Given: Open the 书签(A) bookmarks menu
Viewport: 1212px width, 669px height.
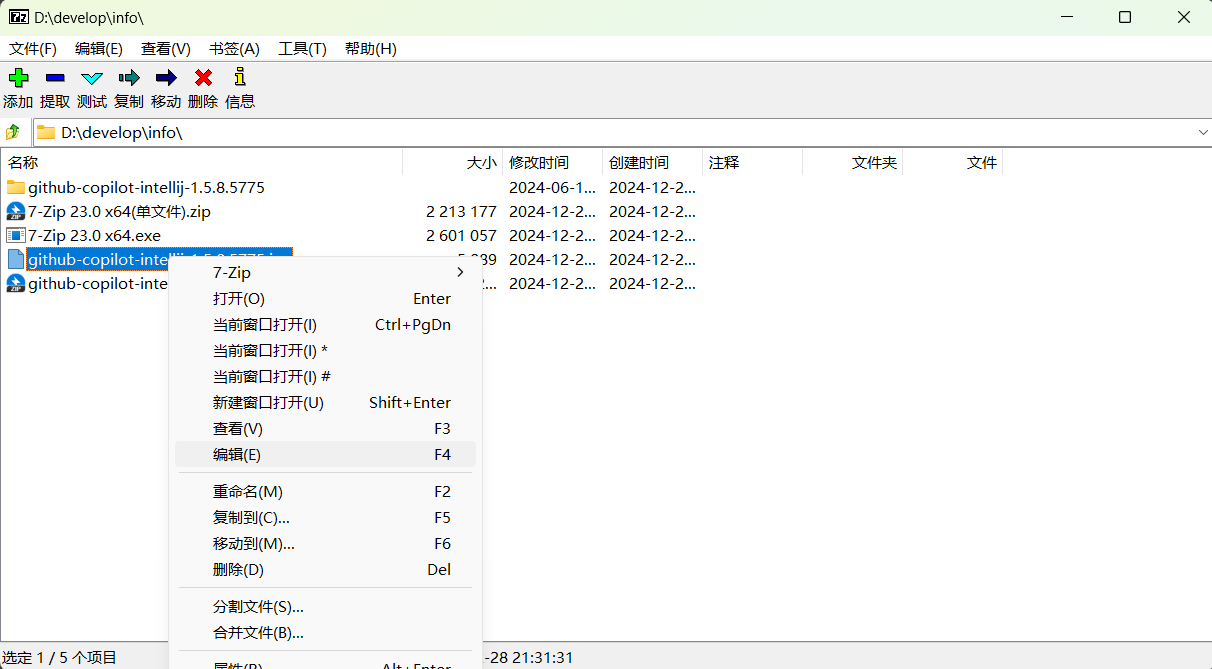Looking at the screenshot, I should click(x=234, y=49).
